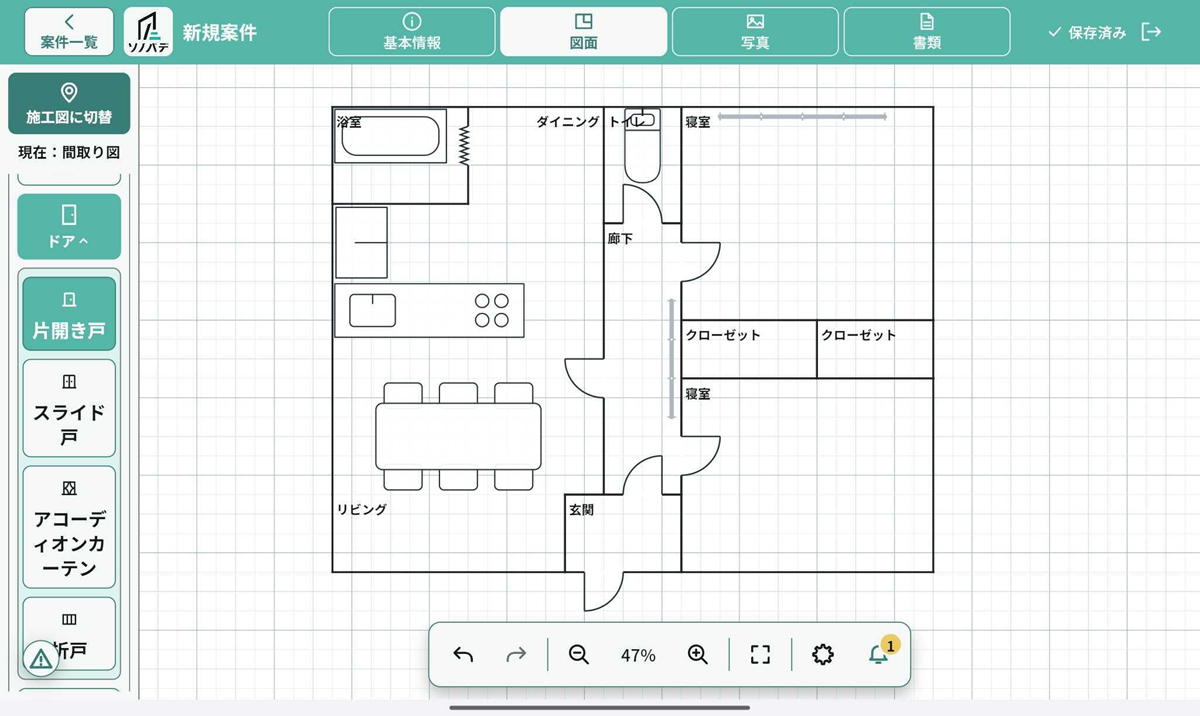Collapse the ドア category
The width and height of the screenshot is (1200, 716).
coord(69,226)
